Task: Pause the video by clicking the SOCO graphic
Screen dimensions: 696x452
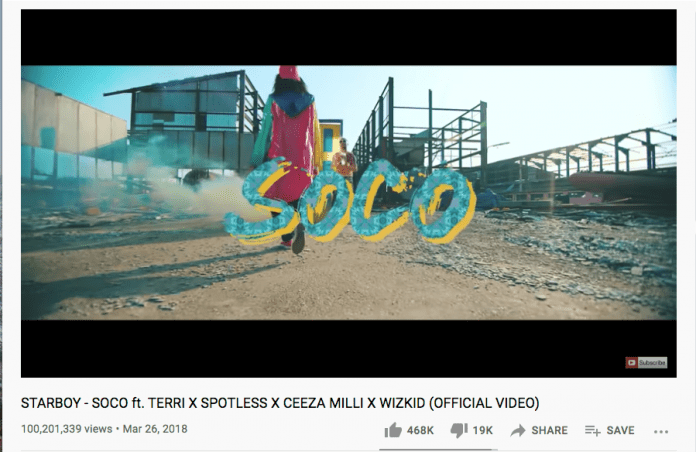Action: pyautogui.click(x=351, y=202)
